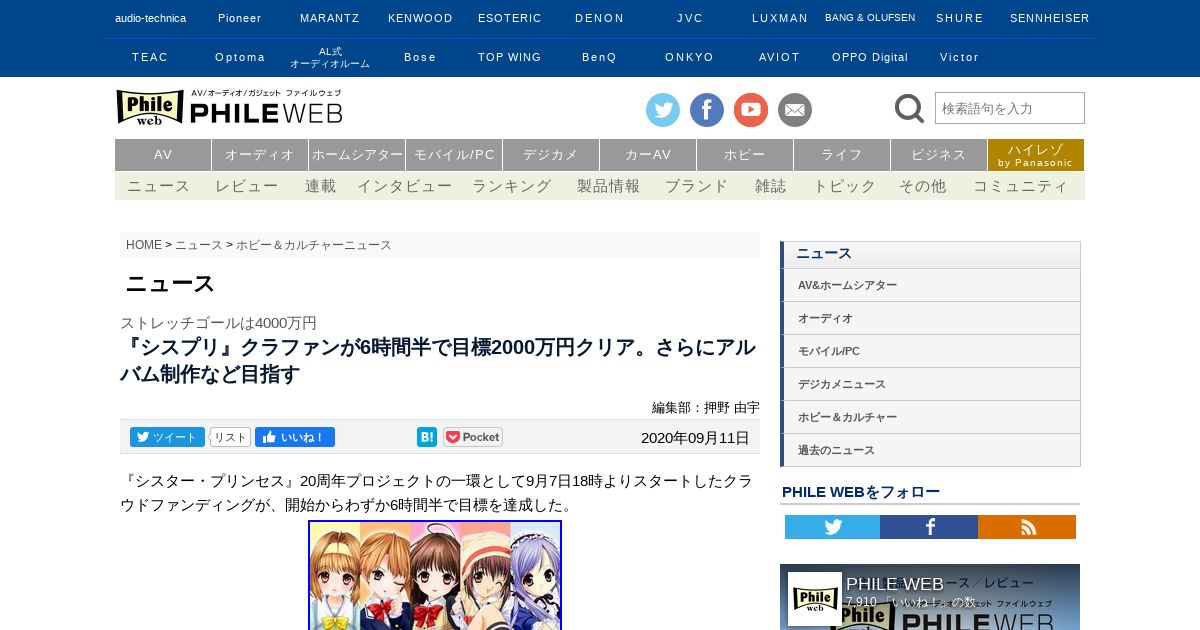Open 連載 in the sub navigation
Viewport: 1200px width, 630px height.
321,186
